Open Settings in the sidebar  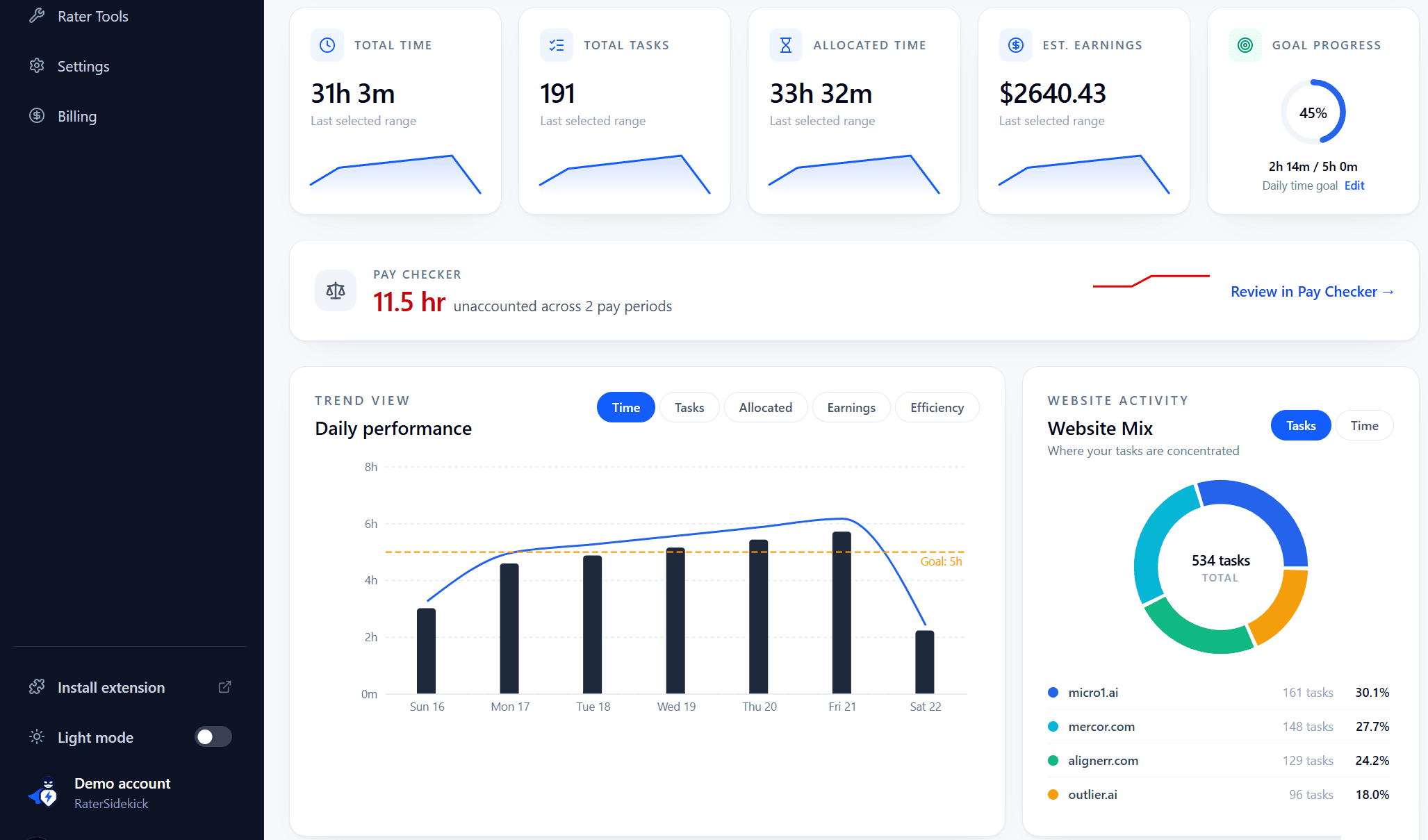(83, 66)
